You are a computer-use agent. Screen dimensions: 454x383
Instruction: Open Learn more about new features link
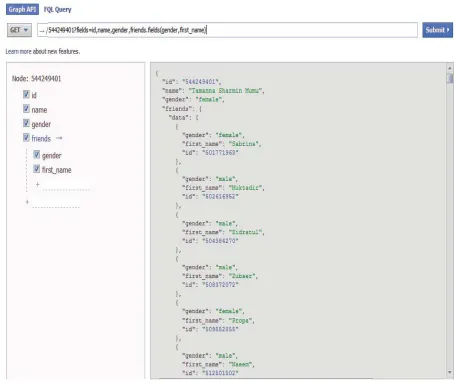[x=43, y=51]
